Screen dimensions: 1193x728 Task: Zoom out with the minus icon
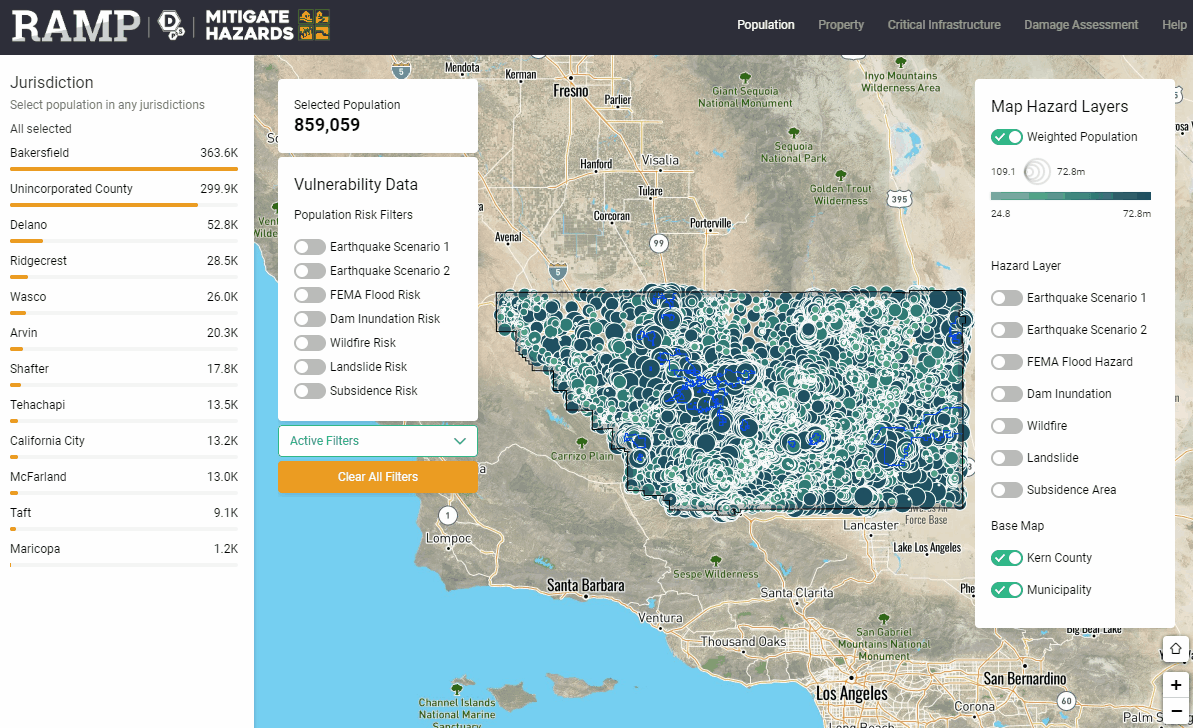(x=1176, y=713)
